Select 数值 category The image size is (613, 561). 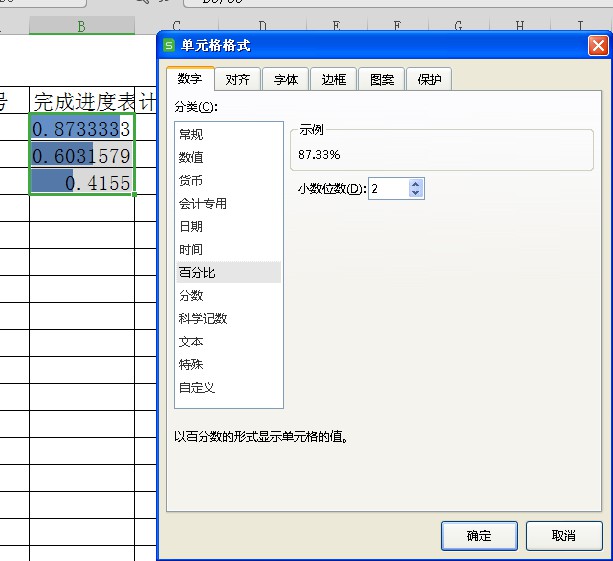(229, 158)
